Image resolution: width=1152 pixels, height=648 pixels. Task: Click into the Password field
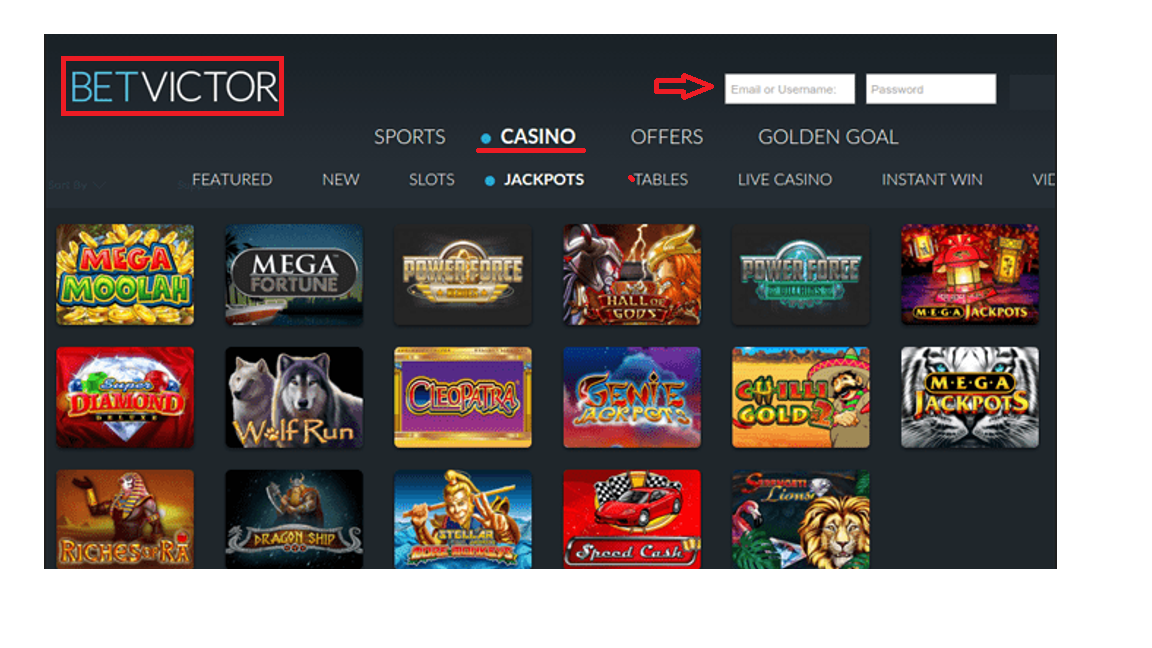[x=931, y=89]
